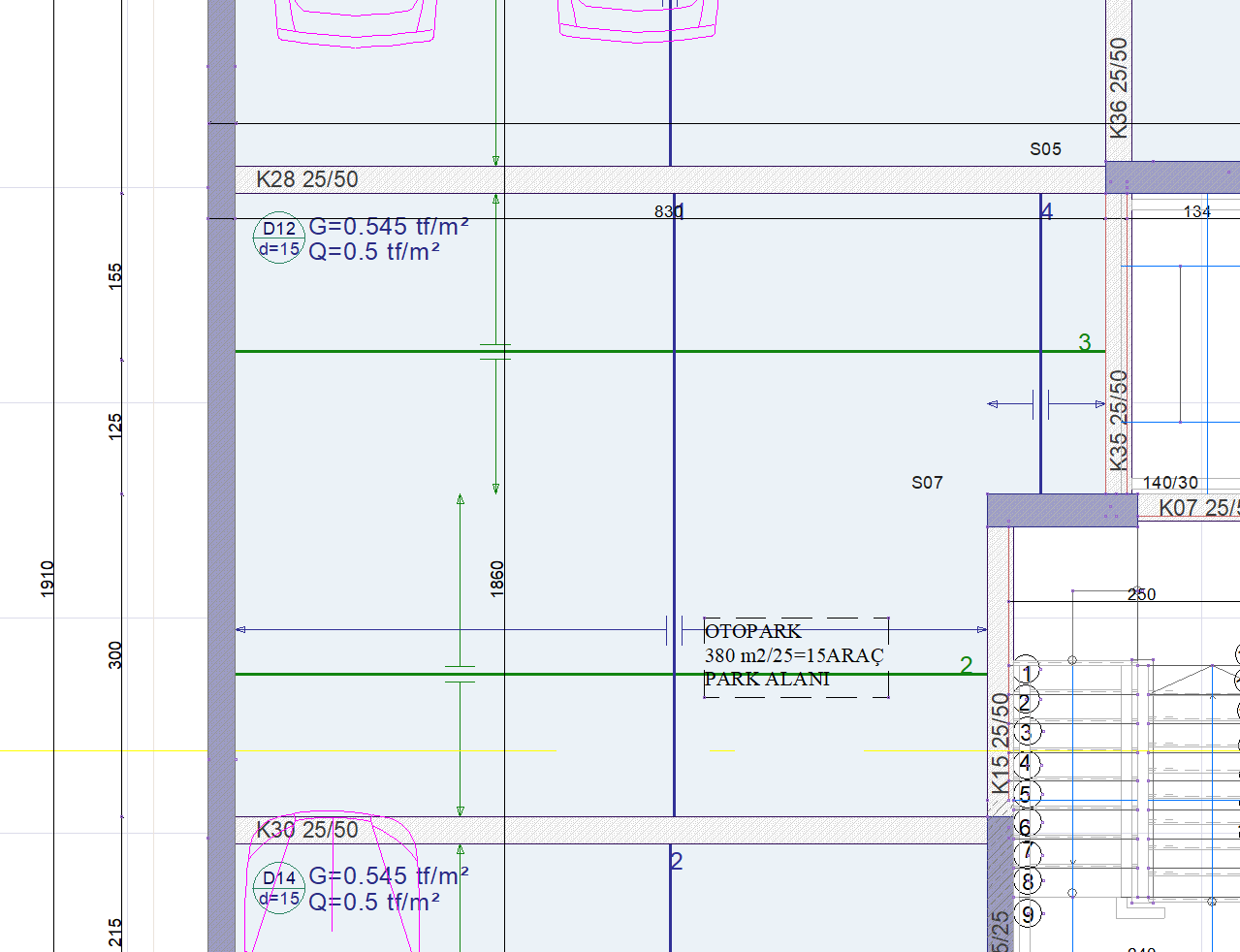This screenshot has height=952, width=1240.
Task: Click the K35 25/50 vertical beam label
Action: click(1119, 420)
